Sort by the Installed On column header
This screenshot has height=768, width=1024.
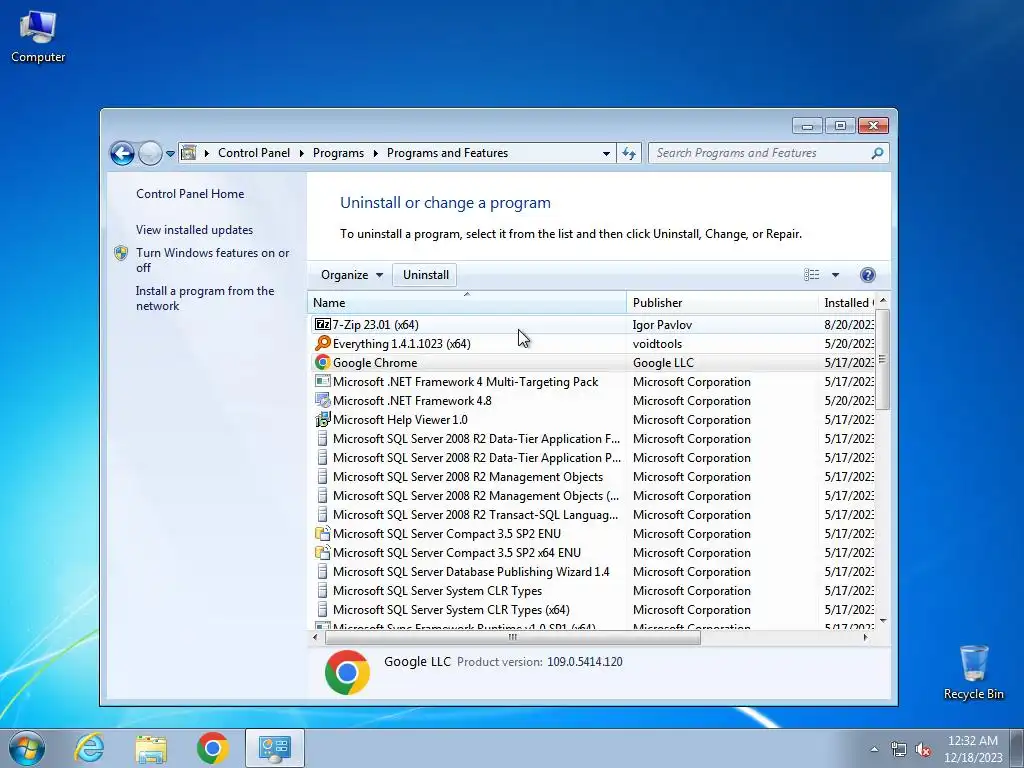847,302
